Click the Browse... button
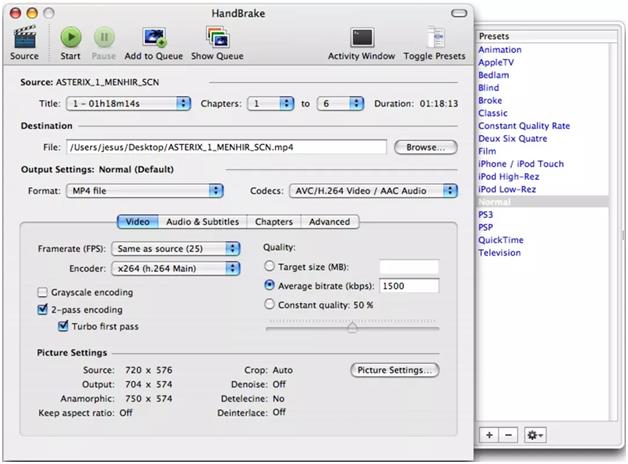 coord(425,147)
